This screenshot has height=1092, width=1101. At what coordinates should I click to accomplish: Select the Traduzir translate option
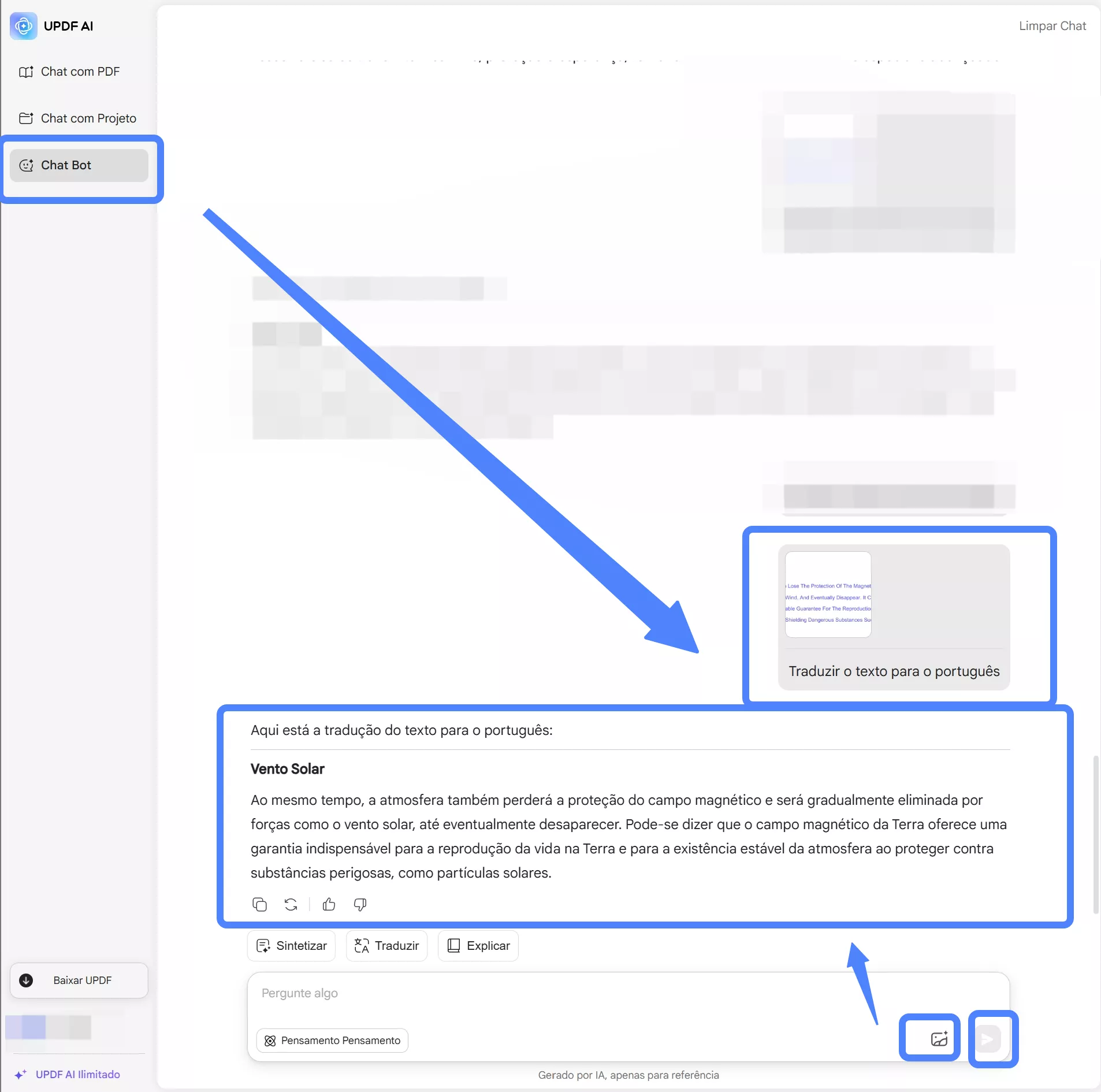point(386,946)
